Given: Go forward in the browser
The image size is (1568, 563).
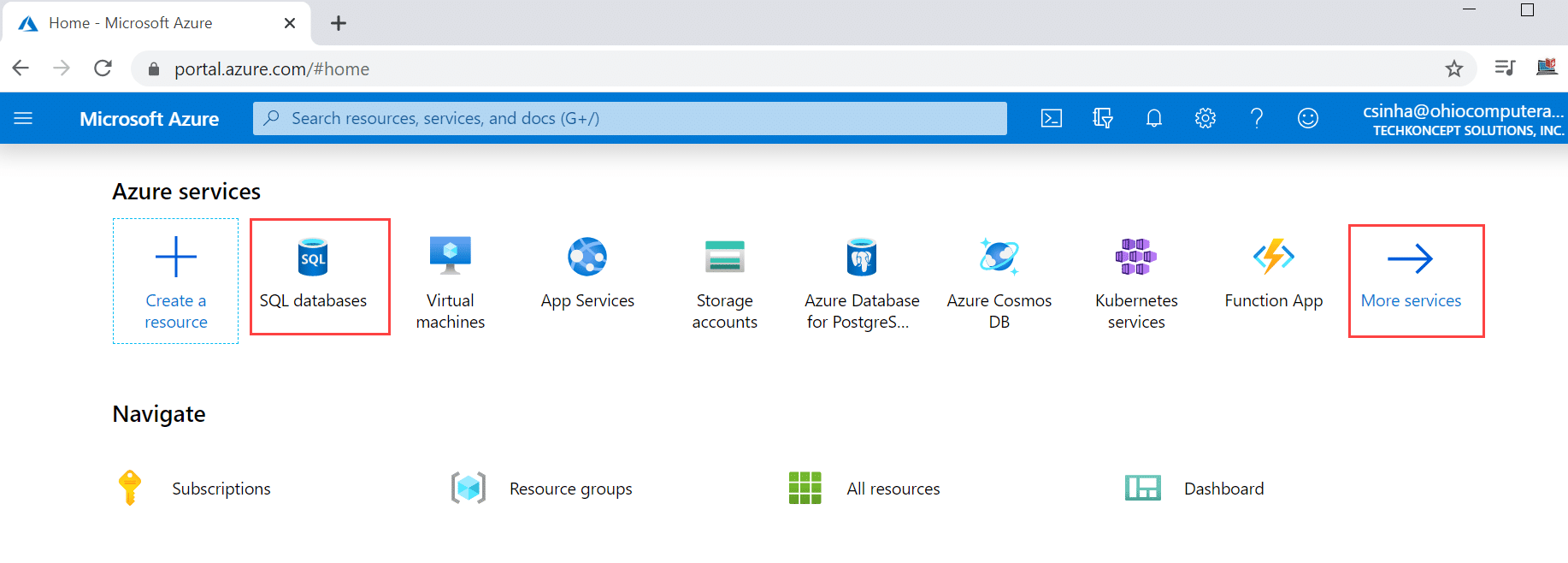Looking at the screenshot, I should (x=62, y=68).
